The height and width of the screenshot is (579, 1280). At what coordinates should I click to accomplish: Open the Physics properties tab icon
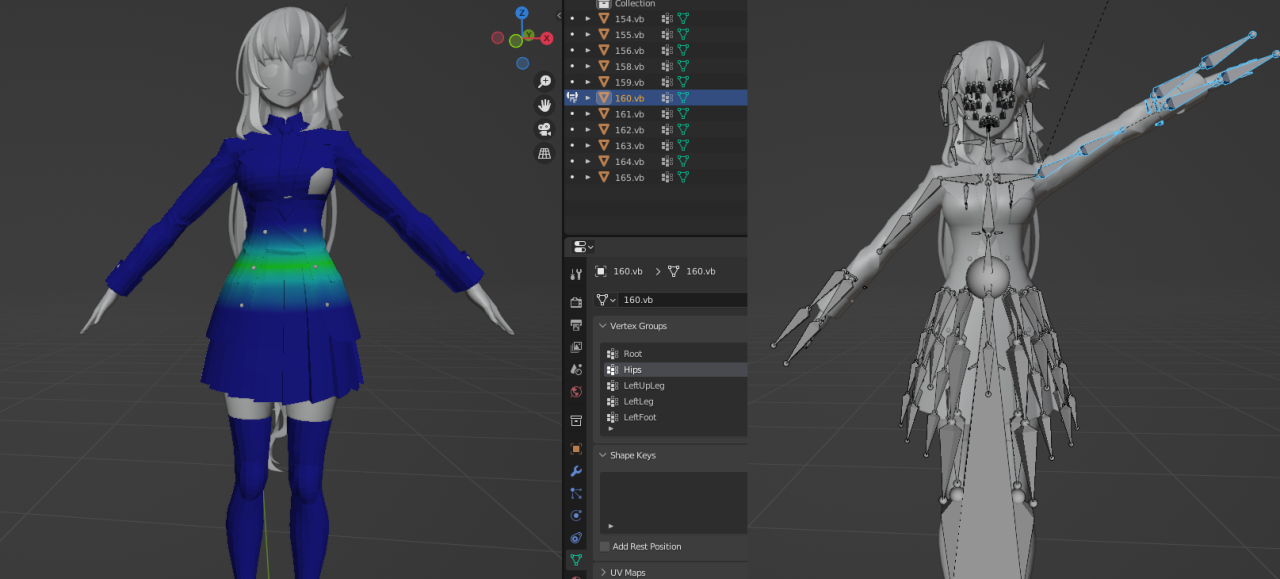pyautogui.click(x=576, y=516)
